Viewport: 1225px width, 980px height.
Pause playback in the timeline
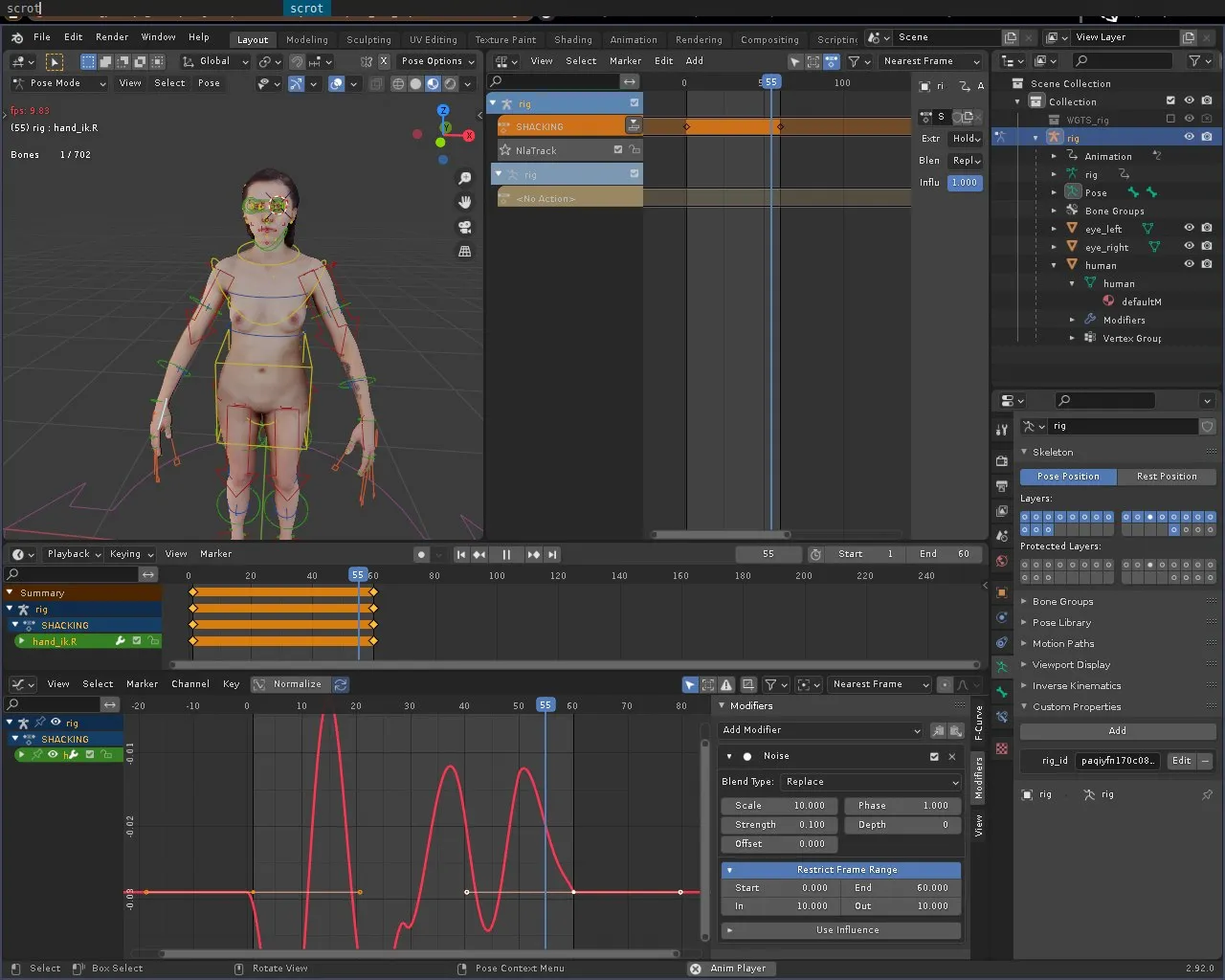[x=506, y=554]
